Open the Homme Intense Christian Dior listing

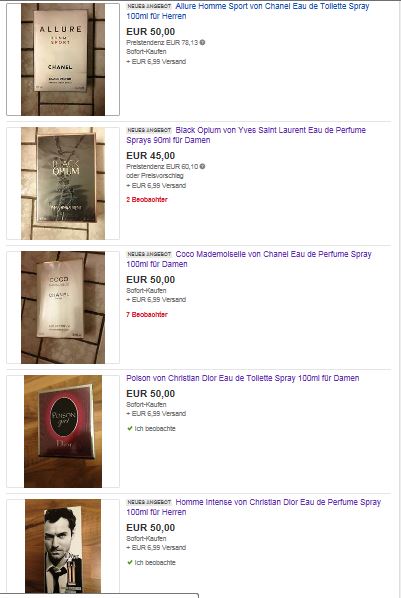pyautogui.click(x=253, y=507)
